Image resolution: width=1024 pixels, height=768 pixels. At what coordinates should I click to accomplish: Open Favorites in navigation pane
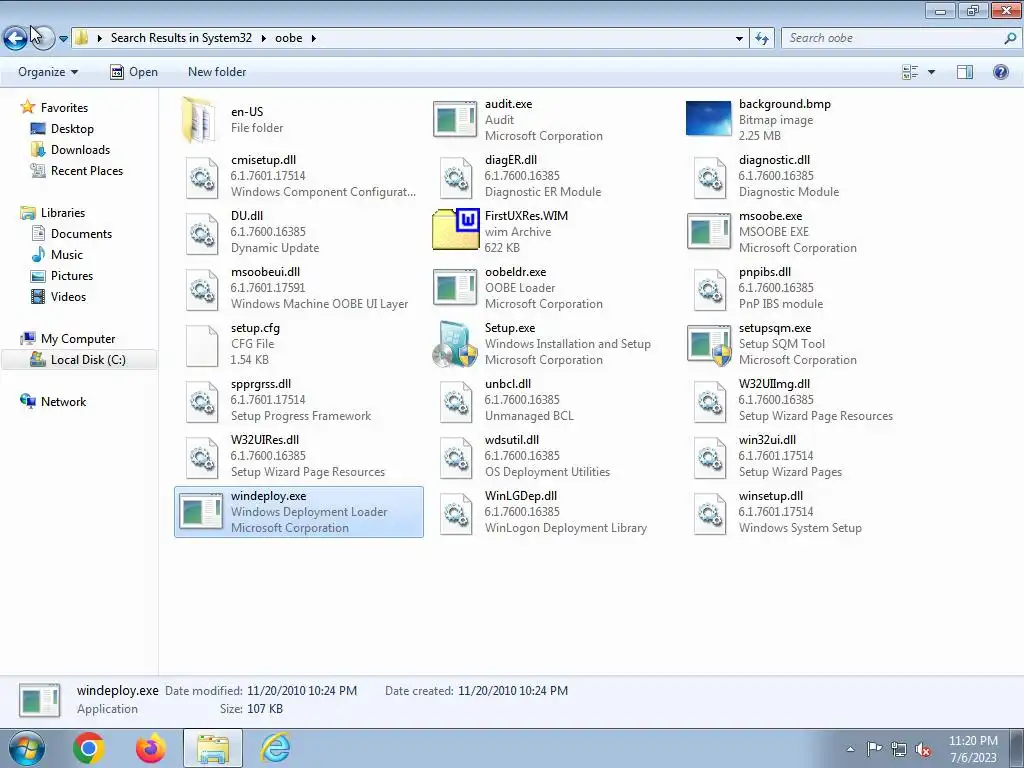coord(64,108)
